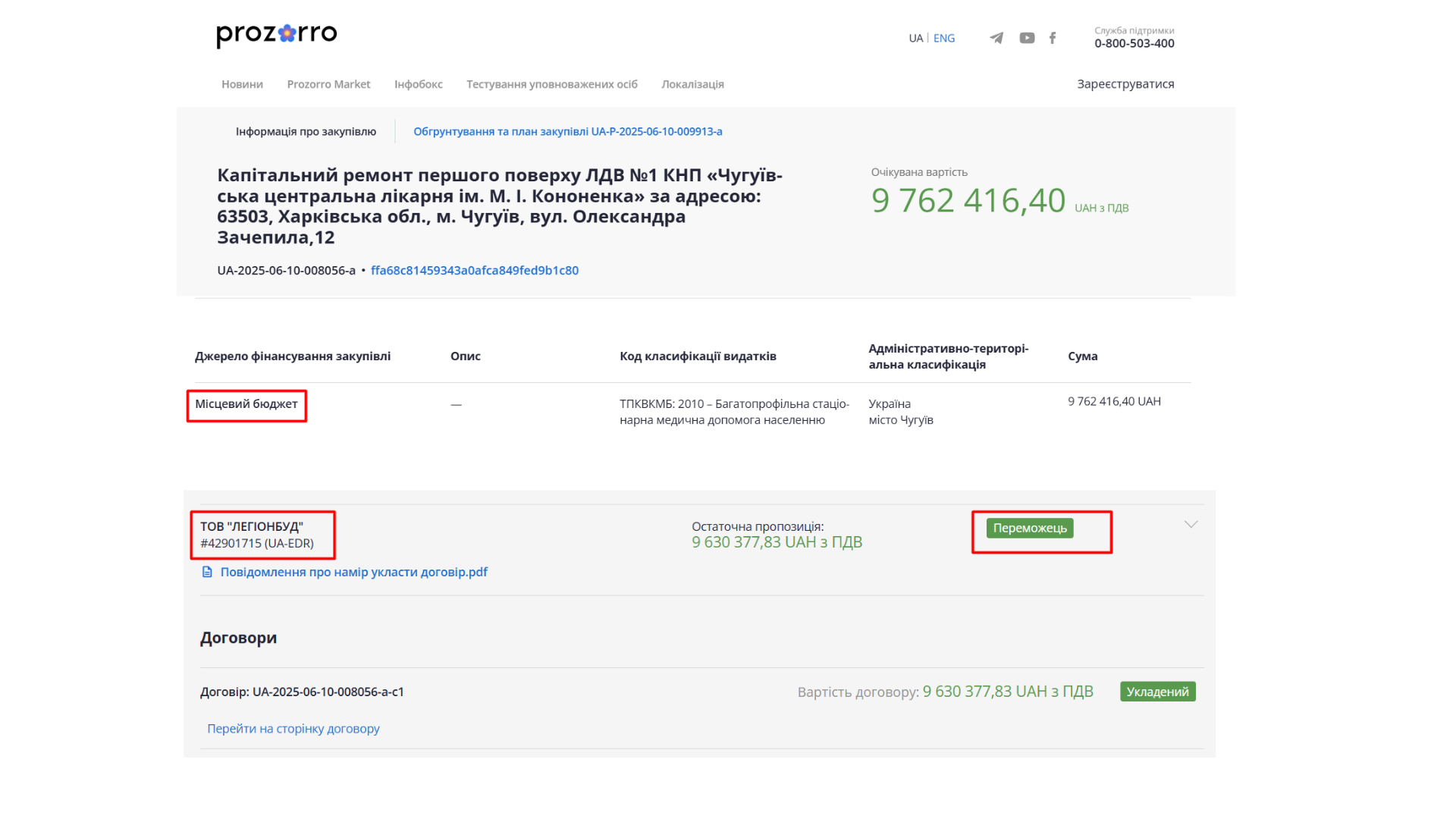Viewport: 1456px width, 819px height.
Task: Click the bidder code #42901715 (UA-EDR)
Action: (x=257, y=543)
